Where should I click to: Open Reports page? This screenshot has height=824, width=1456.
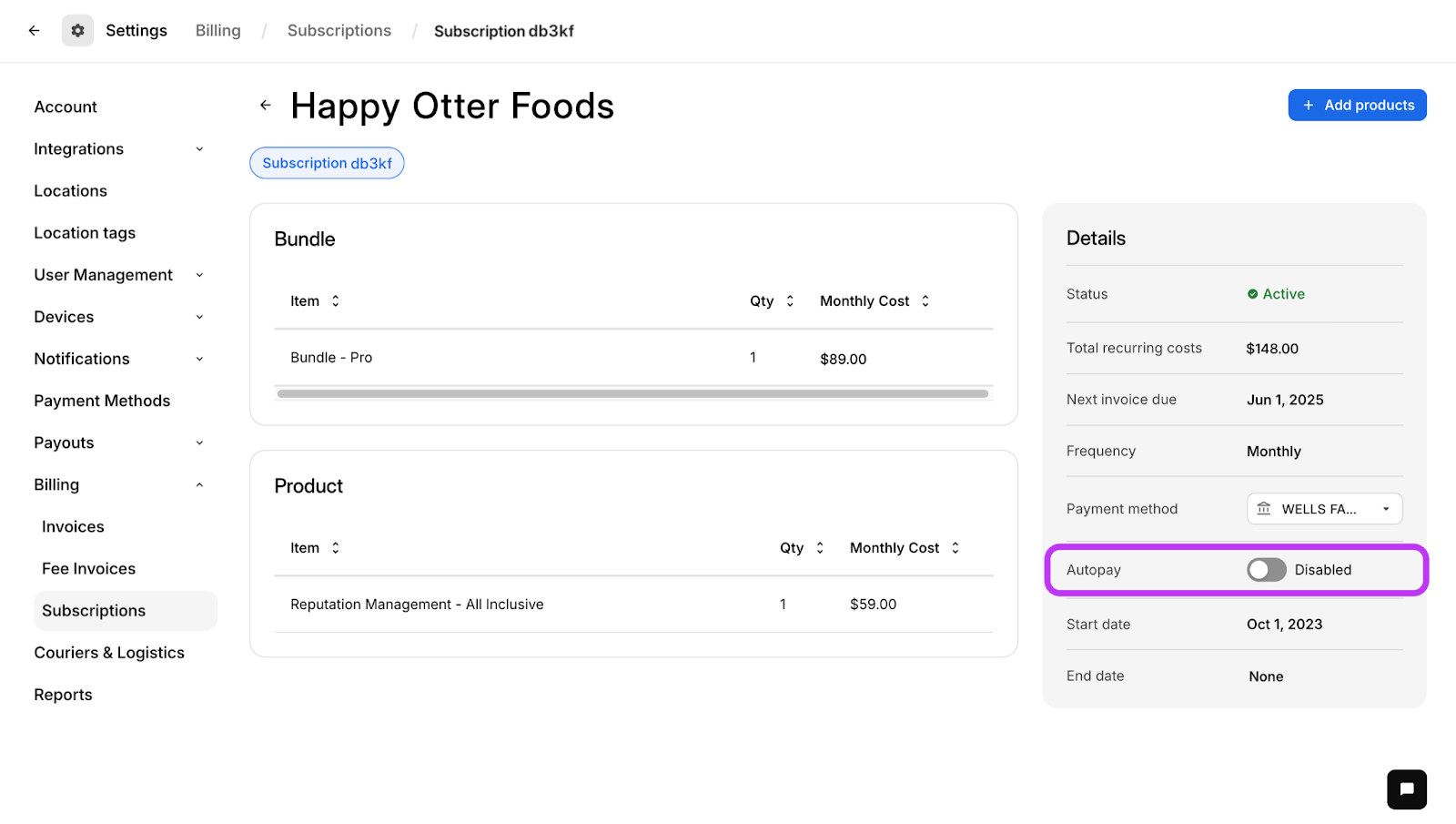[63, 695]
